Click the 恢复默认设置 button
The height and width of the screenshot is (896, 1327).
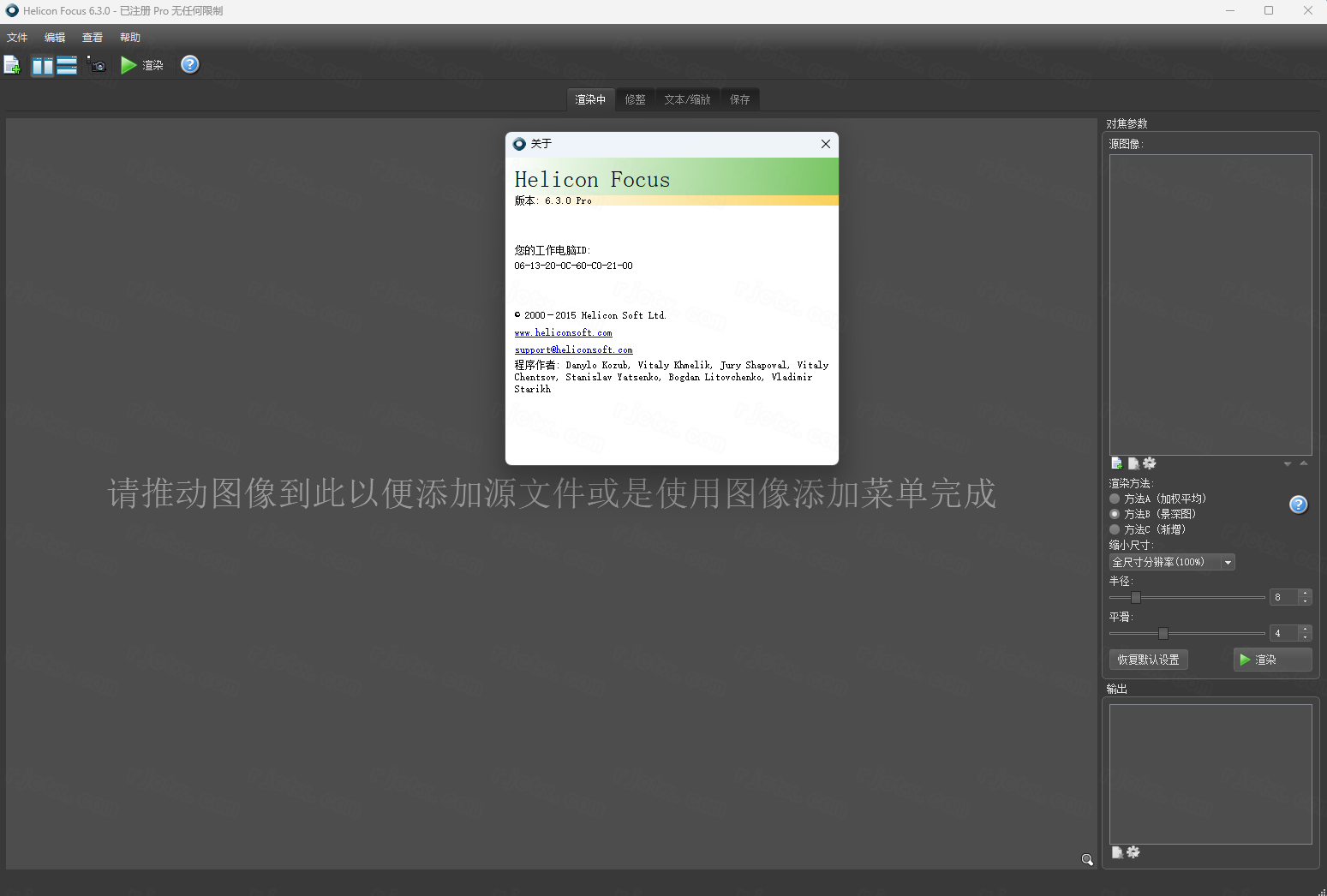(x=1148, y=660)
